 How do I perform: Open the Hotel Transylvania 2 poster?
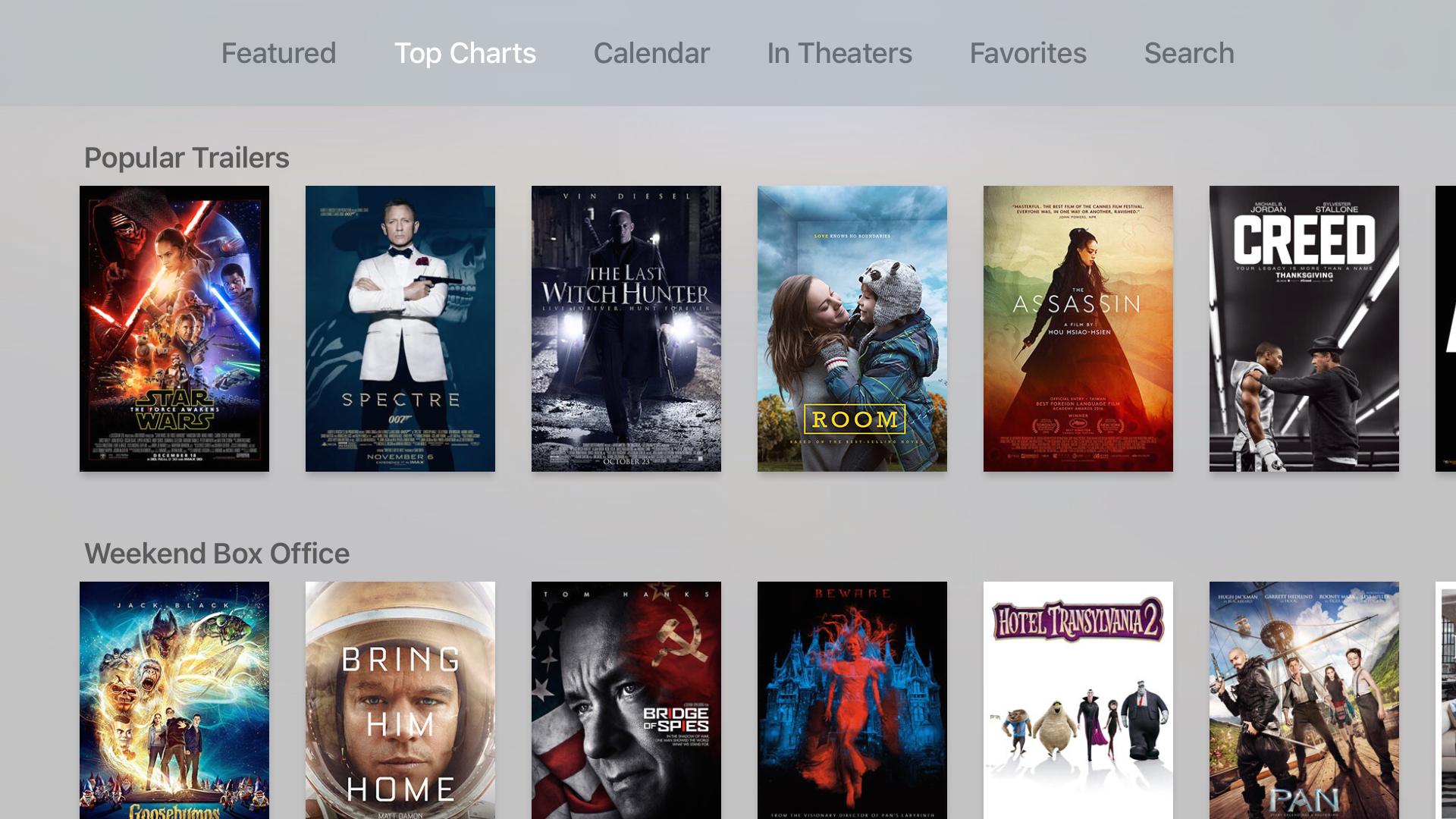coord(1078,700)
